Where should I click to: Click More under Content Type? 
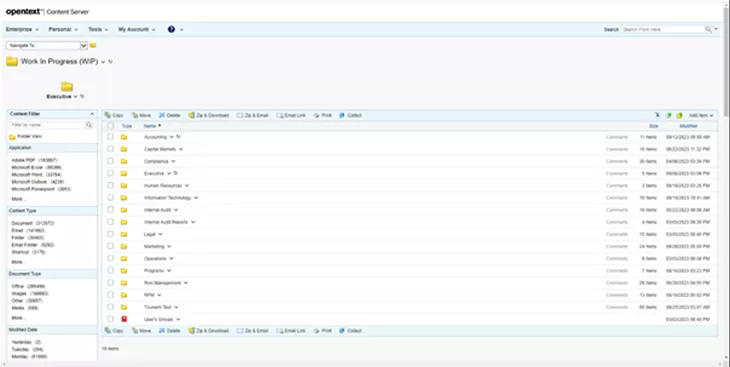pyautogui.click(x=18, y=262)
